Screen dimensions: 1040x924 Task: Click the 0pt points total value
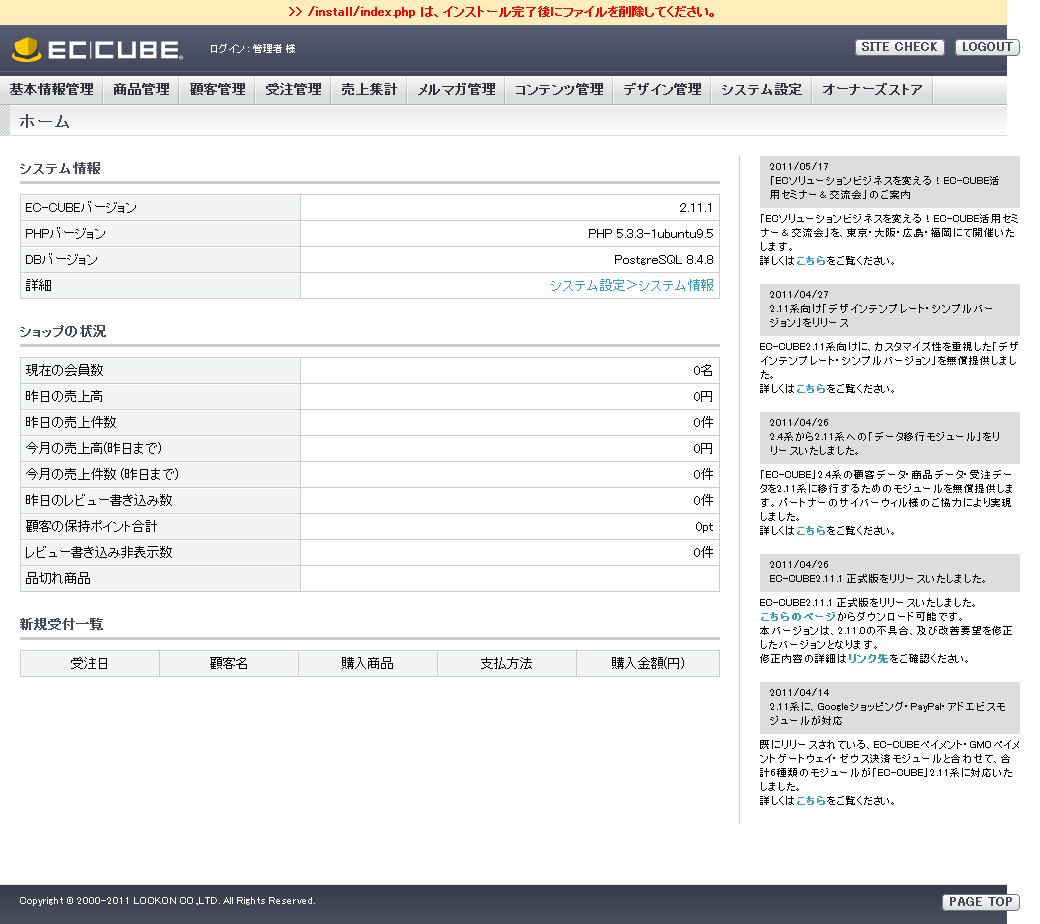[704, 527]
